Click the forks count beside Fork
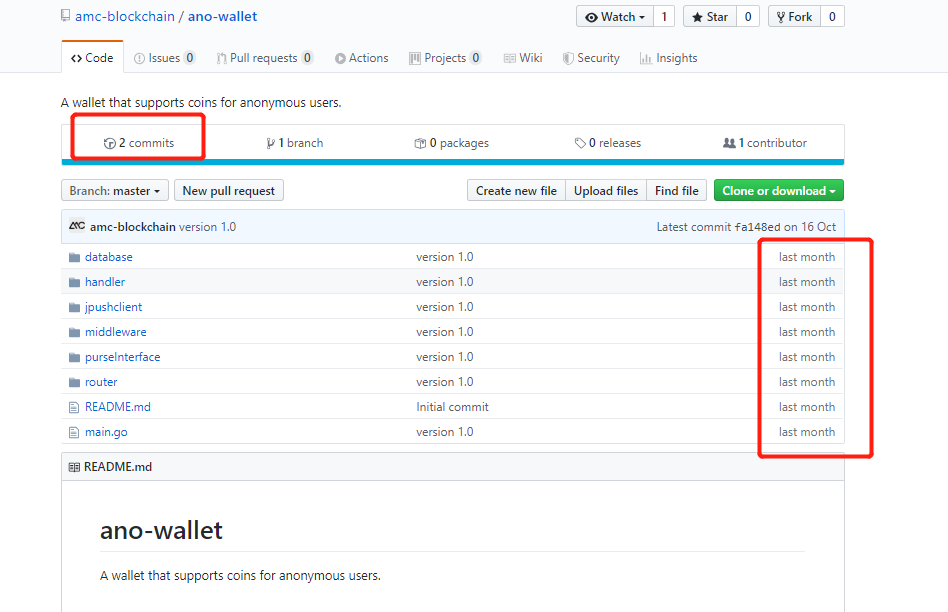The height and width of the screenshot is (612, 948). click(x=833, y=17)
